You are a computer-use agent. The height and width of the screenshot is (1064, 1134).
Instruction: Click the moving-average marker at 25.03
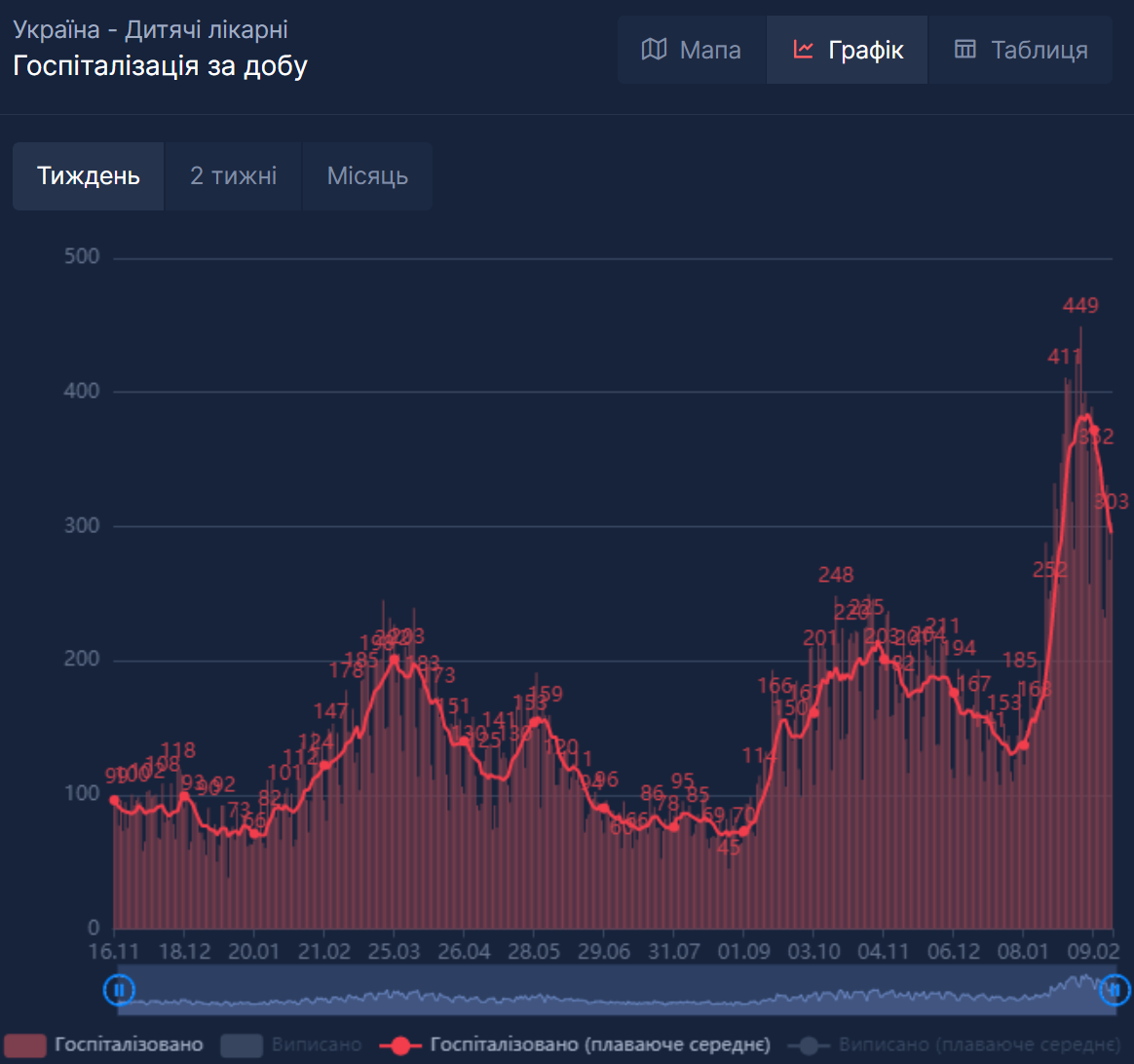point(395,660)
